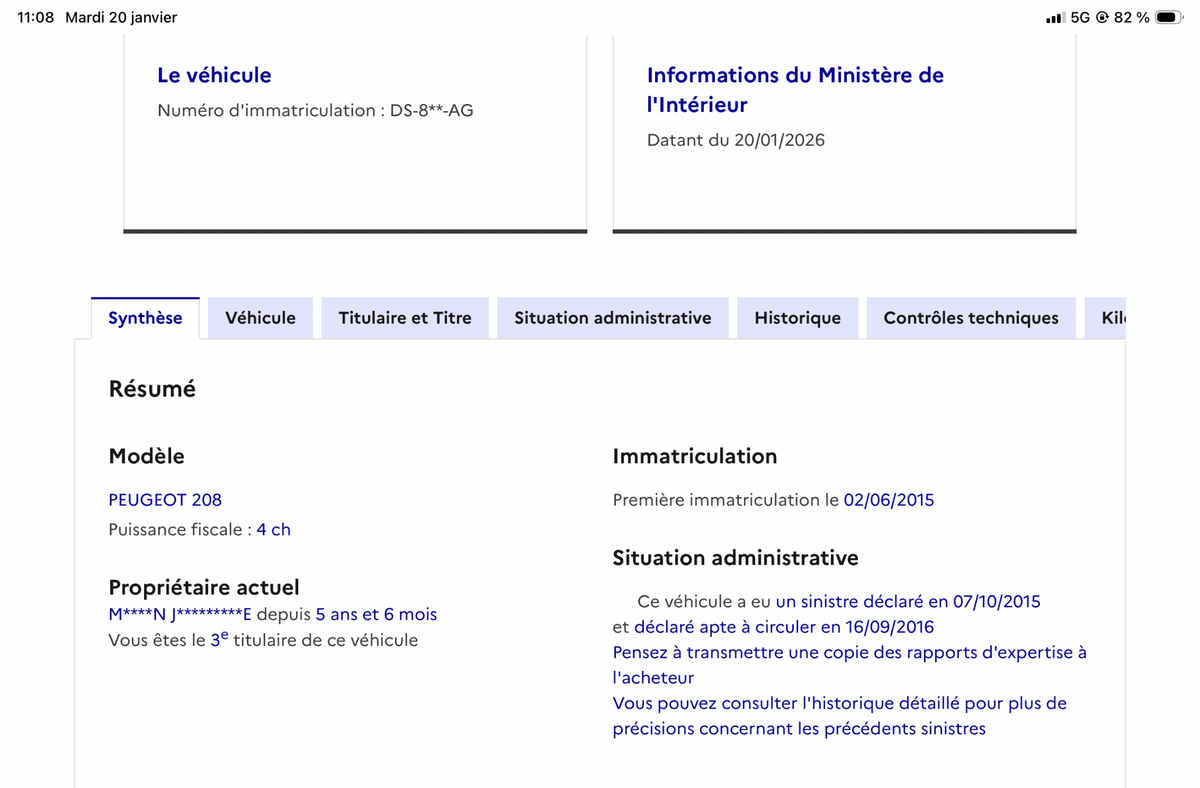The height and width of the screenshot is (788, 1200).
Task: Click the 'Le véhicule' card heading
Action: pos(214,75)
